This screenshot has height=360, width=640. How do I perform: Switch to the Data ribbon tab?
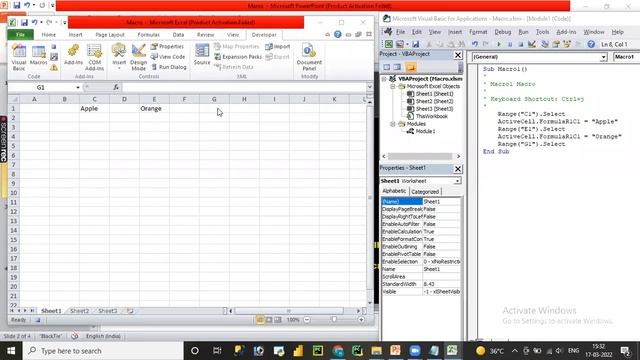tap(178, 35)
